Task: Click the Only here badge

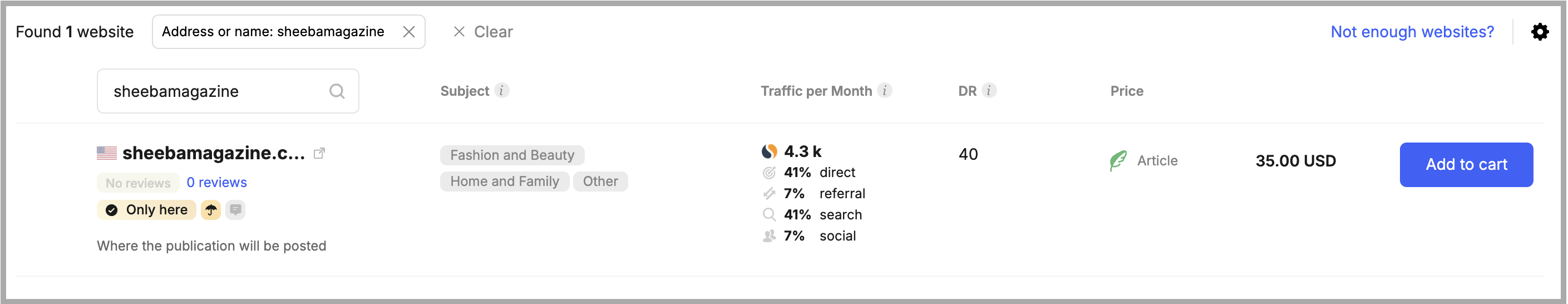Action: (147, 210)
